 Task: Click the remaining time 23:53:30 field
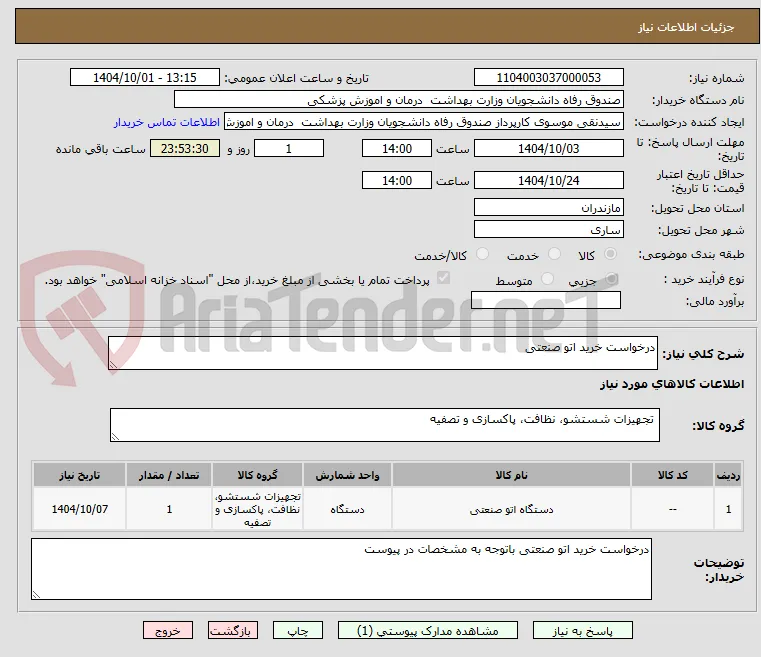[x=185, y=148]
